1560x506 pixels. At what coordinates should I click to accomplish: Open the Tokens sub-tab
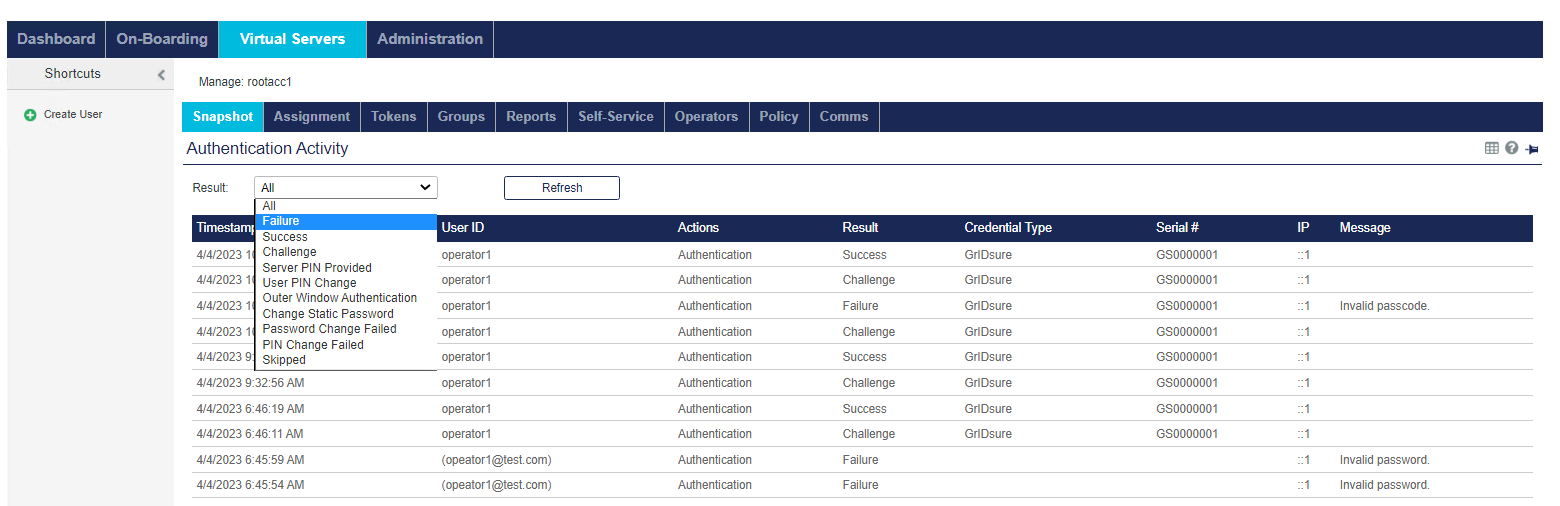click(x=393, y=117)
